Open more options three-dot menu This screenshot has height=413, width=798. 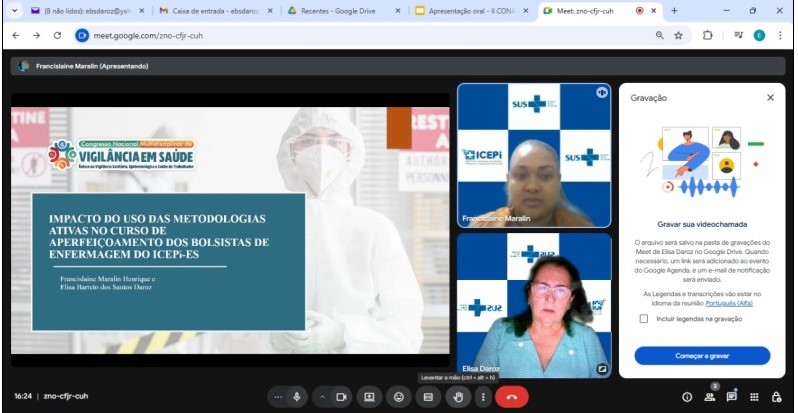coord(484,397)
